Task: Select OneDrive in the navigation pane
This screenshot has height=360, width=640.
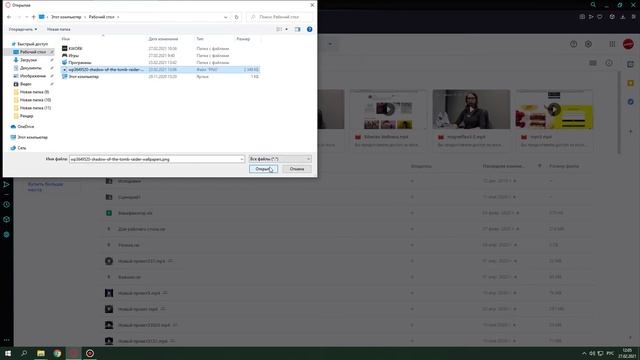Action: (x=26, y=127)
